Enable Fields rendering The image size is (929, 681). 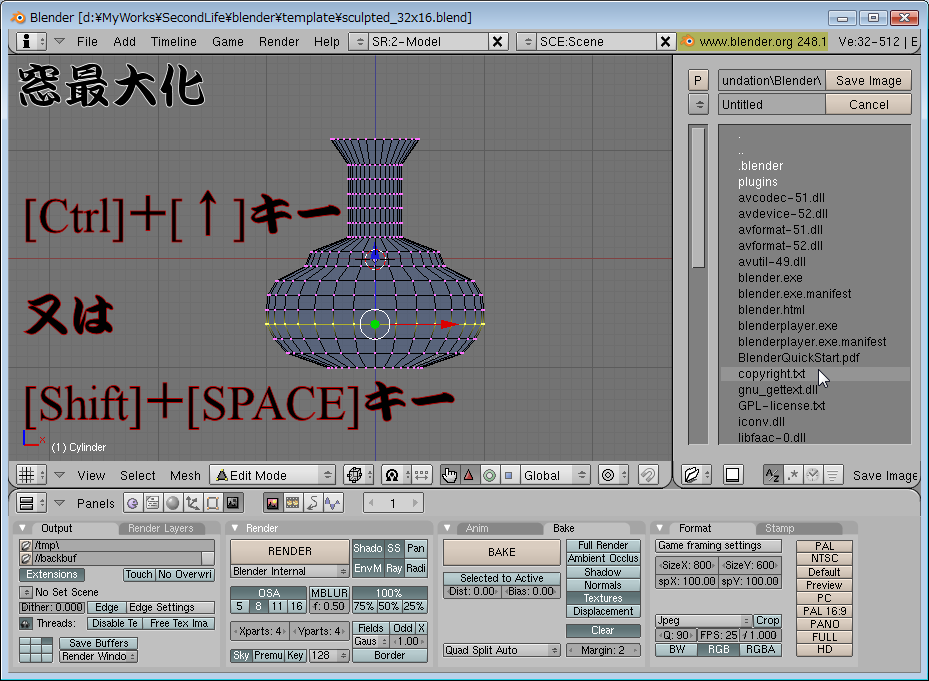point(371,628)
